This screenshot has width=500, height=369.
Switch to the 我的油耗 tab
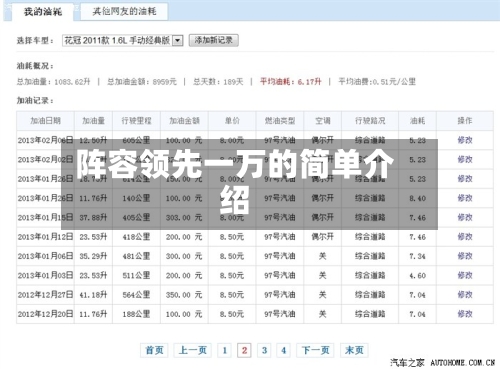click(43, 12)
